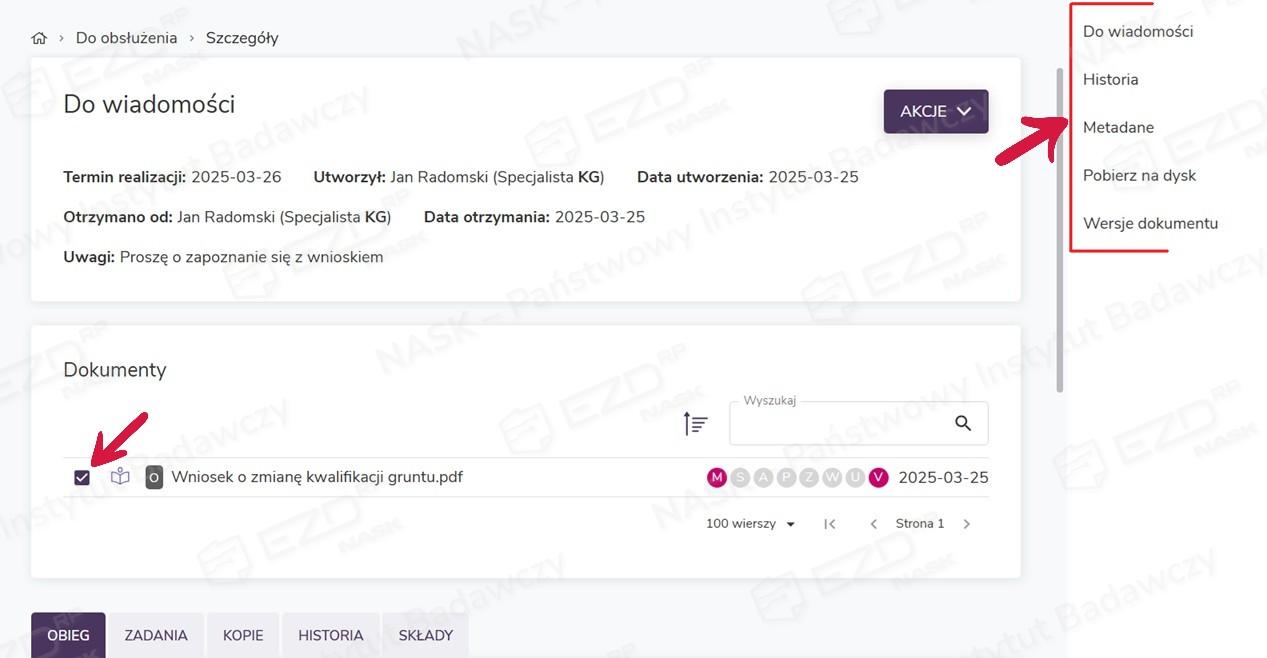Choose Pobierz na dysk menu option

pos(1139,175)
